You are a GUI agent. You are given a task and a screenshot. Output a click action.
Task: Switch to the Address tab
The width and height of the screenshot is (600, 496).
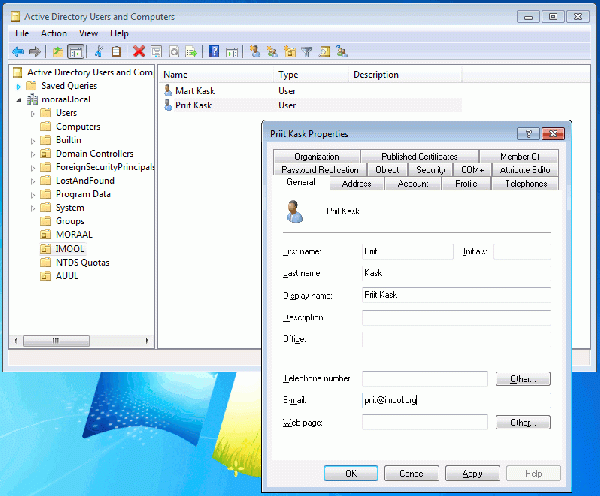pos(356,184)
